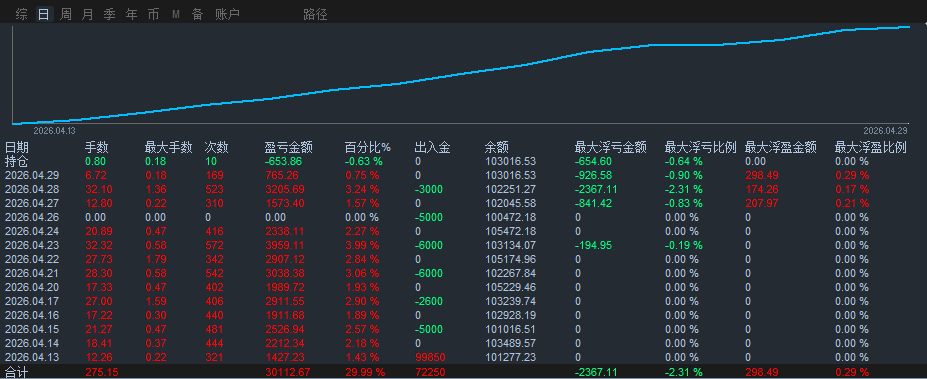Switch to the 月 monthly tab
The width and height of the screenshot is (927, 379).
[87, 15]
